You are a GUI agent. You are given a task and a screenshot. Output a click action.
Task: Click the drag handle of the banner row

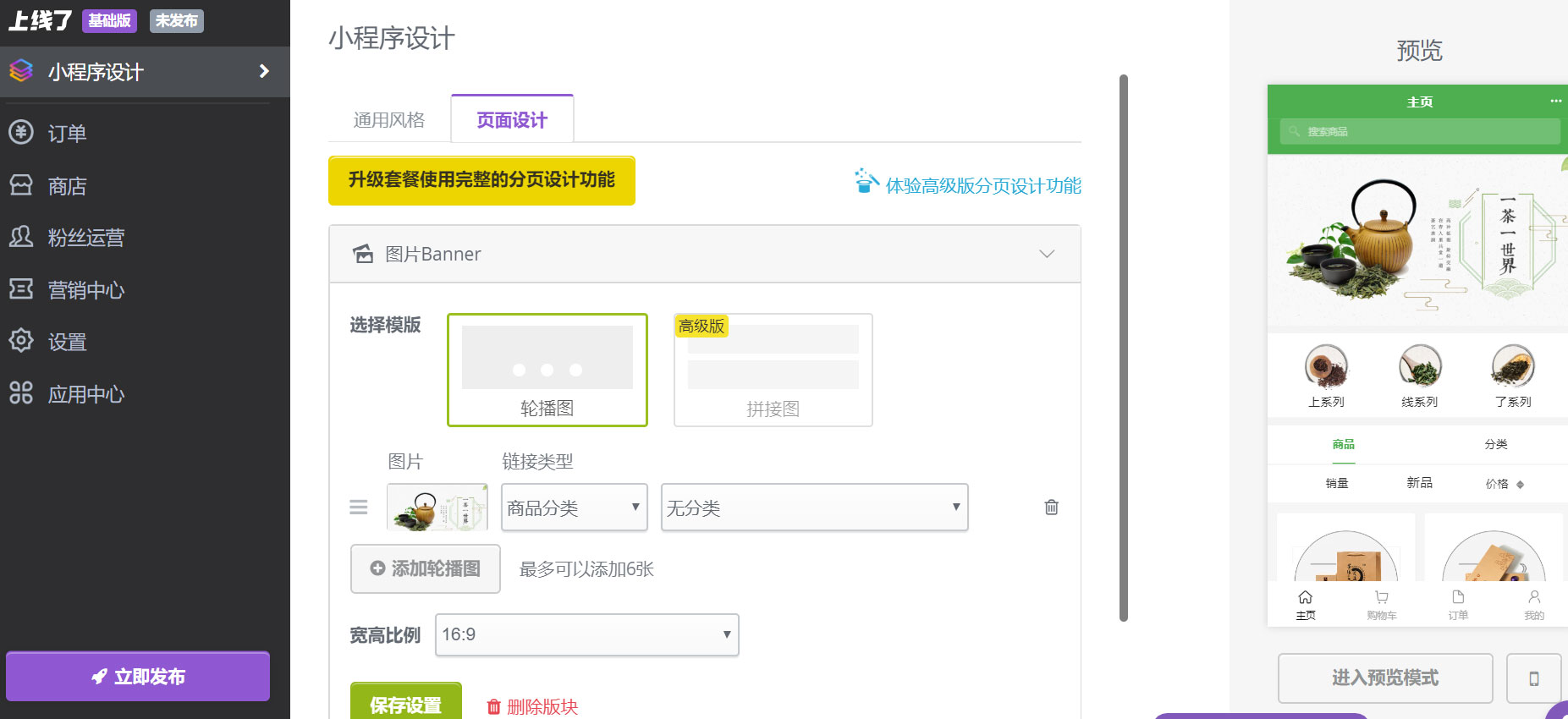359,508
